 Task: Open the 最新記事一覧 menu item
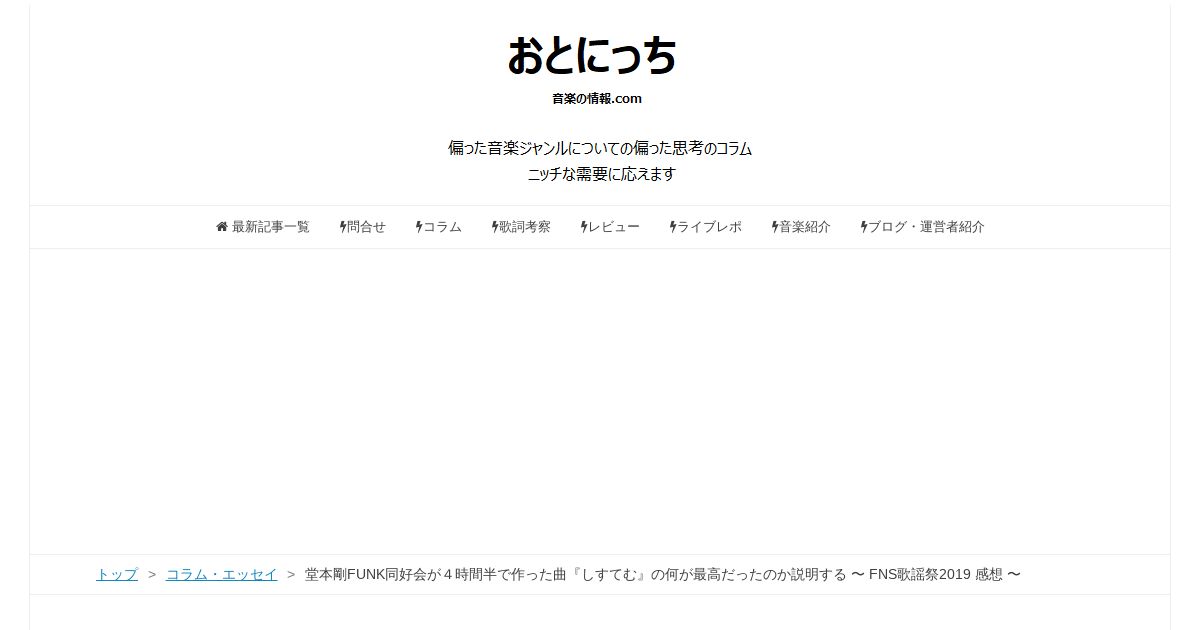coord(263,227)
